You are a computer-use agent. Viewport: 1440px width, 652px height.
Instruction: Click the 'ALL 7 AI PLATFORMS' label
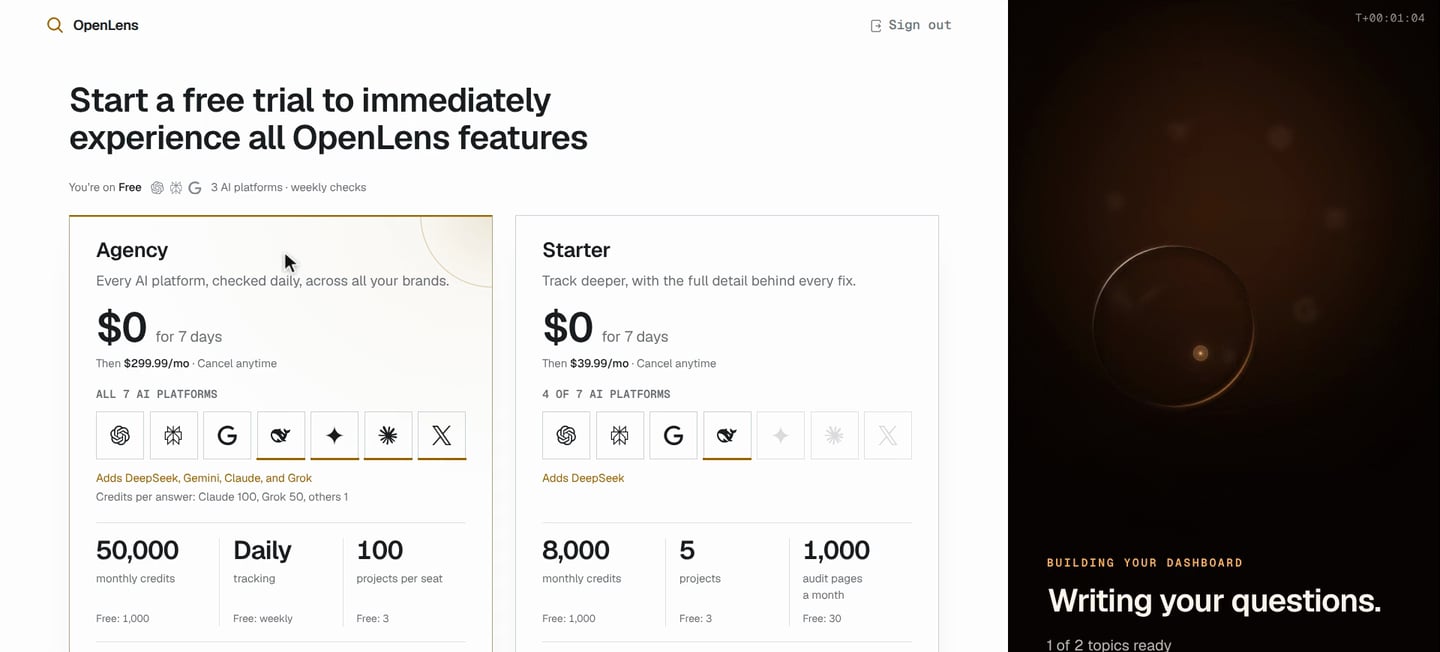tap(157, 394)
